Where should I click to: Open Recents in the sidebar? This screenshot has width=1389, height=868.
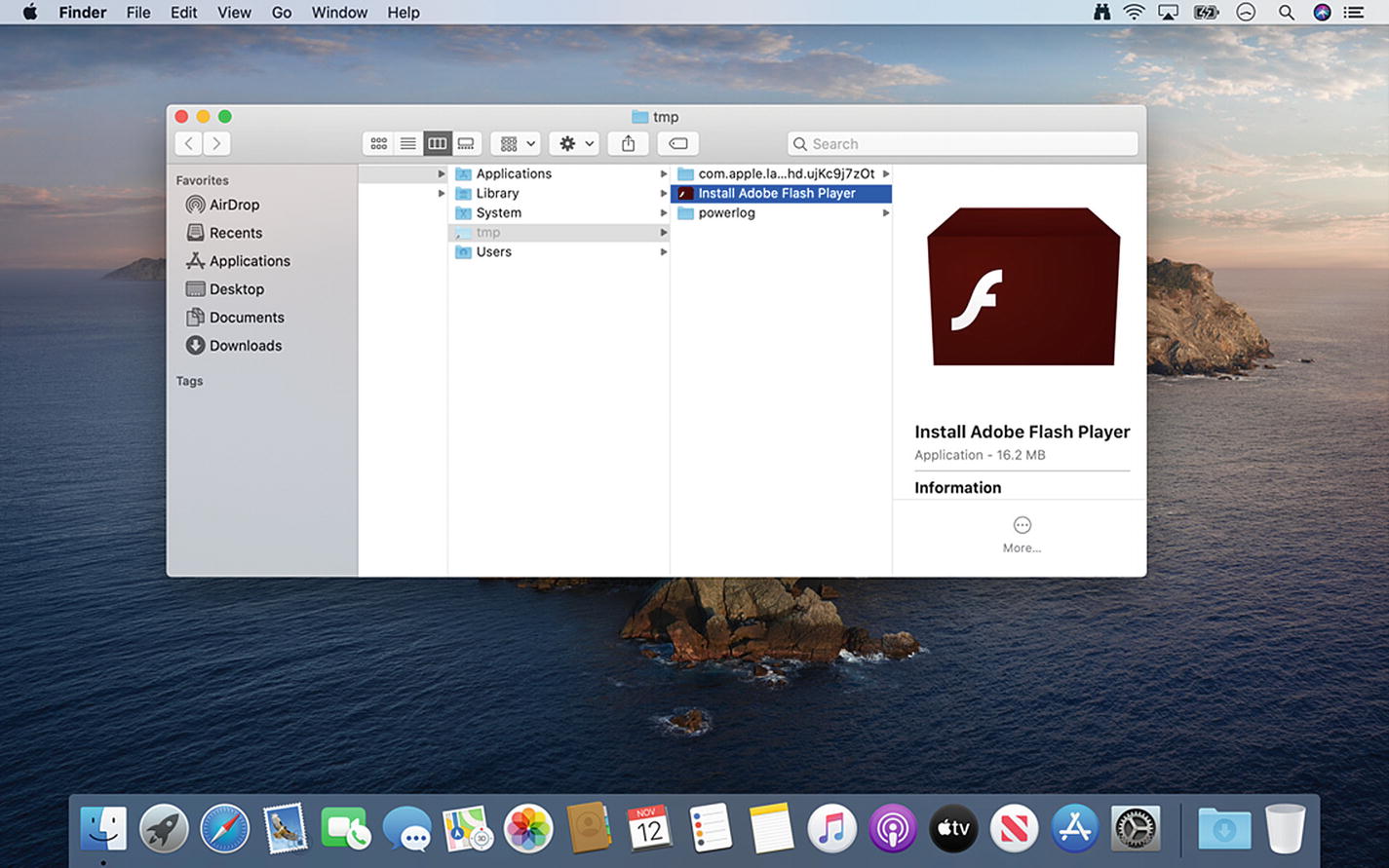224,233
